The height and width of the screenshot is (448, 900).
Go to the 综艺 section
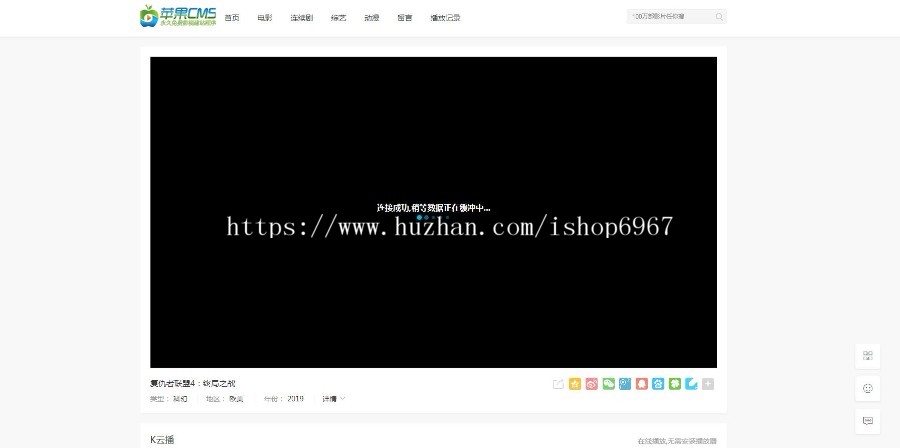pyautogui.click(x=339, y=18)
